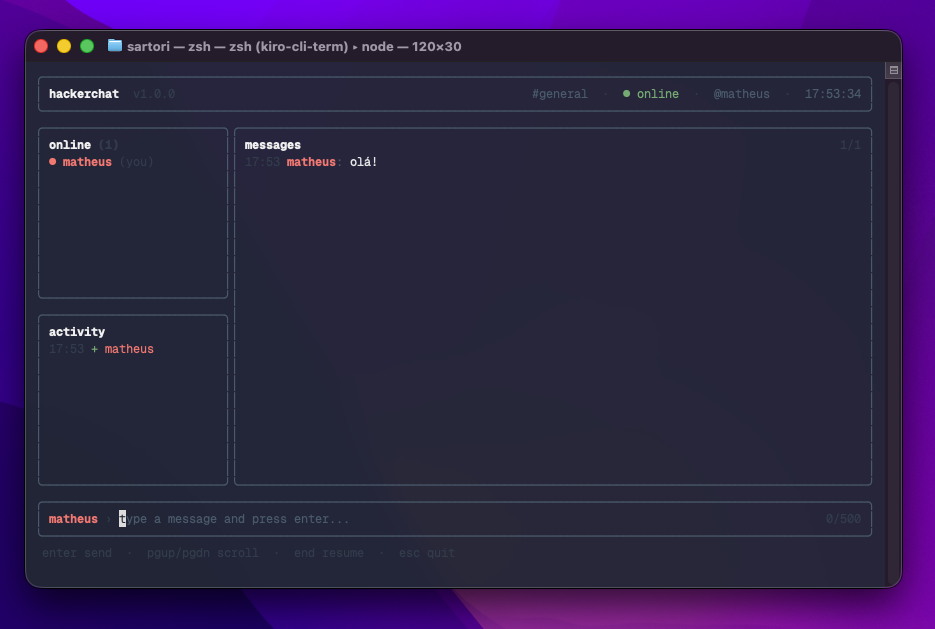
Task: Click the '(you)' label in online list
Action: pyautogui.click(x=136, y=162)
